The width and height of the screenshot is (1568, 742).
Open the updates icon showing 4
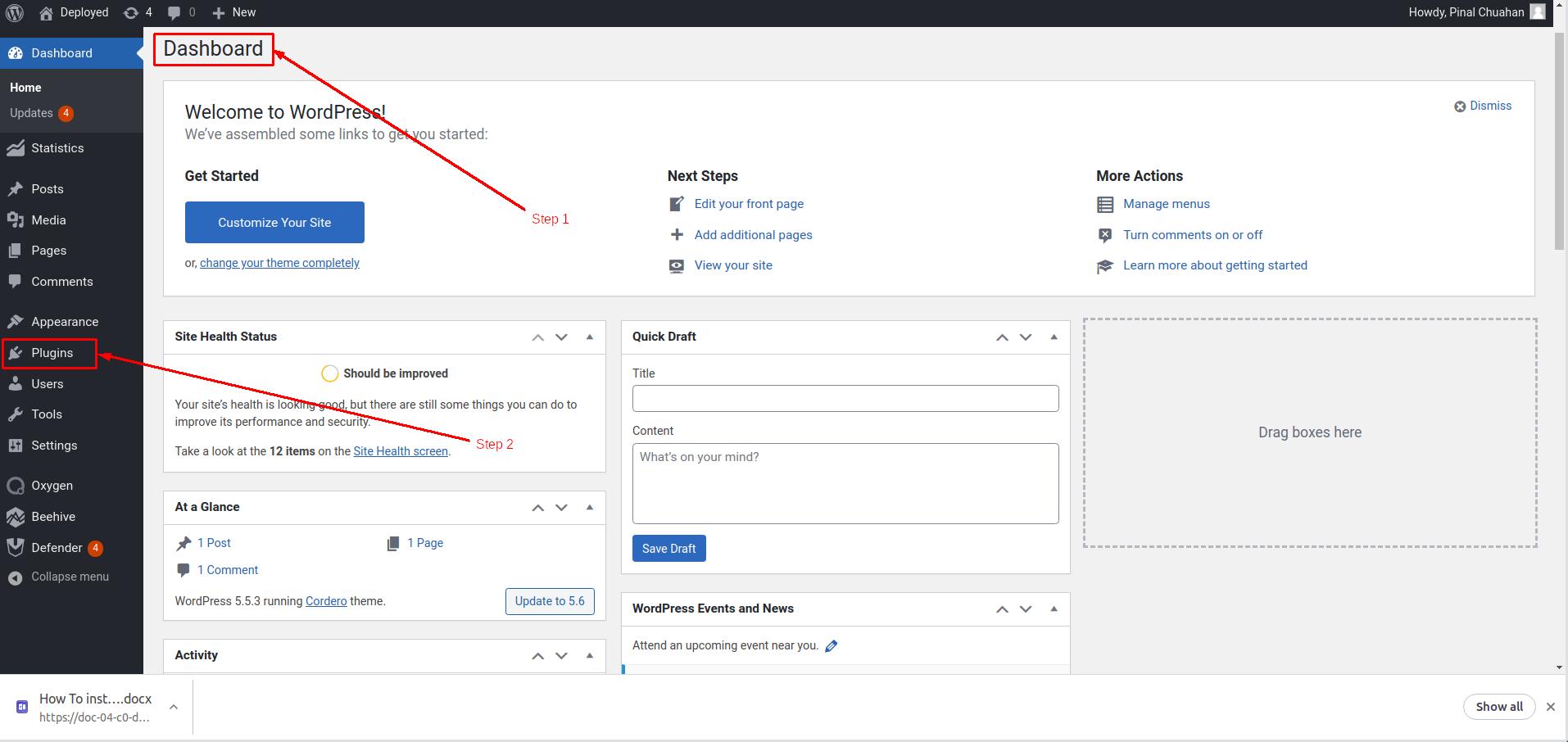pyautogui.click(x=137, y=12)
